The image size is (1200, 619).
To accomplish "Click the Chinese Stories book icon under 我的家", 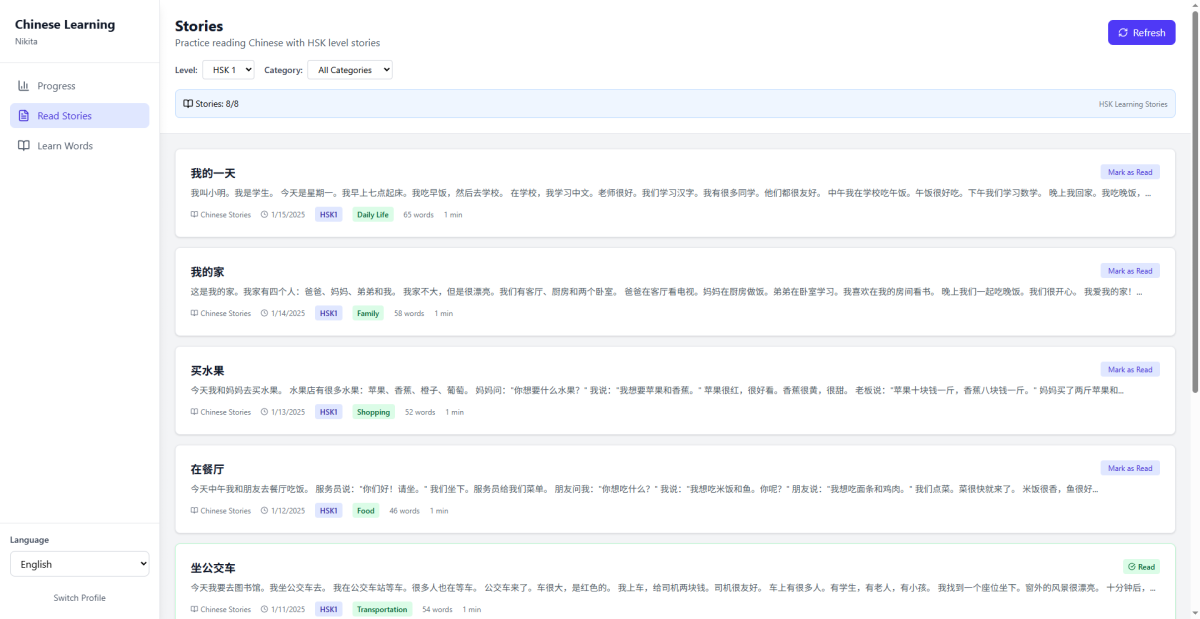I will click(x=195, y=313).
